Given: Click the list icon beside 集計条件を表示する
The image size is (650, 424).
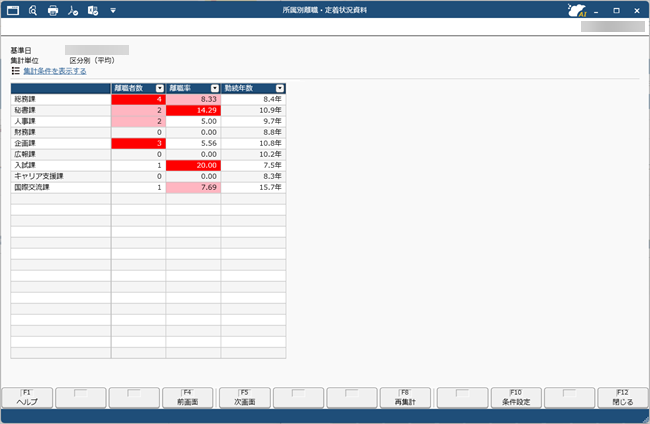Looking at the screenshot, I should 16,71.
